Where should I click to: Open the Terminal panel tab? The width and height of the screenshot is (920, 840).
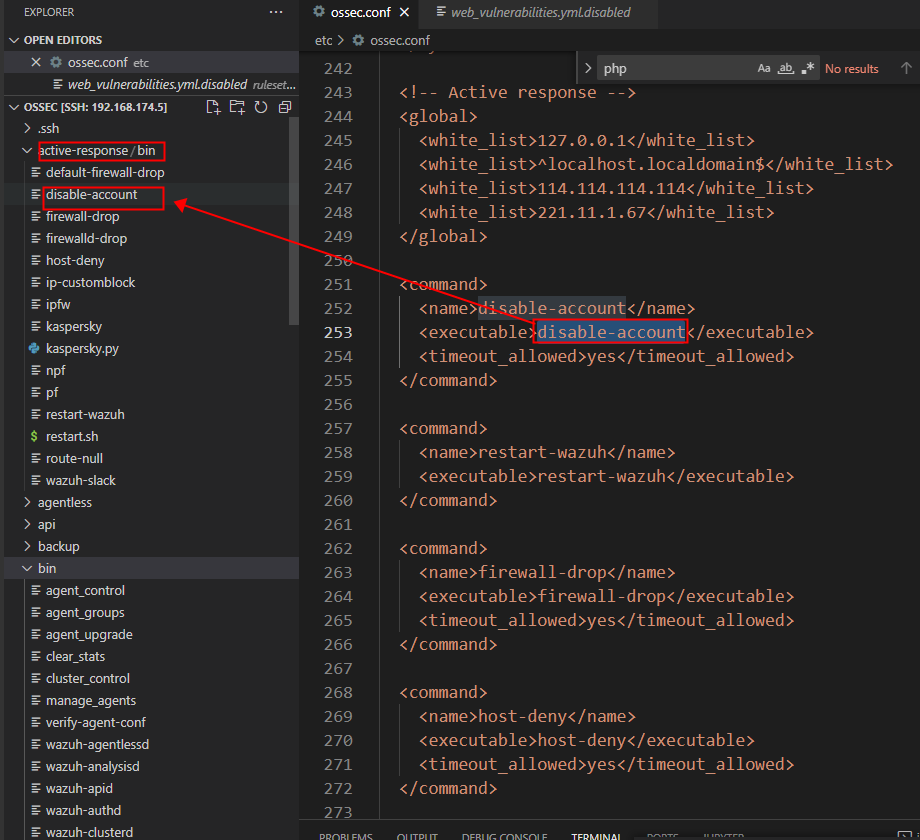pyautogui.click(x=596, y=835)
